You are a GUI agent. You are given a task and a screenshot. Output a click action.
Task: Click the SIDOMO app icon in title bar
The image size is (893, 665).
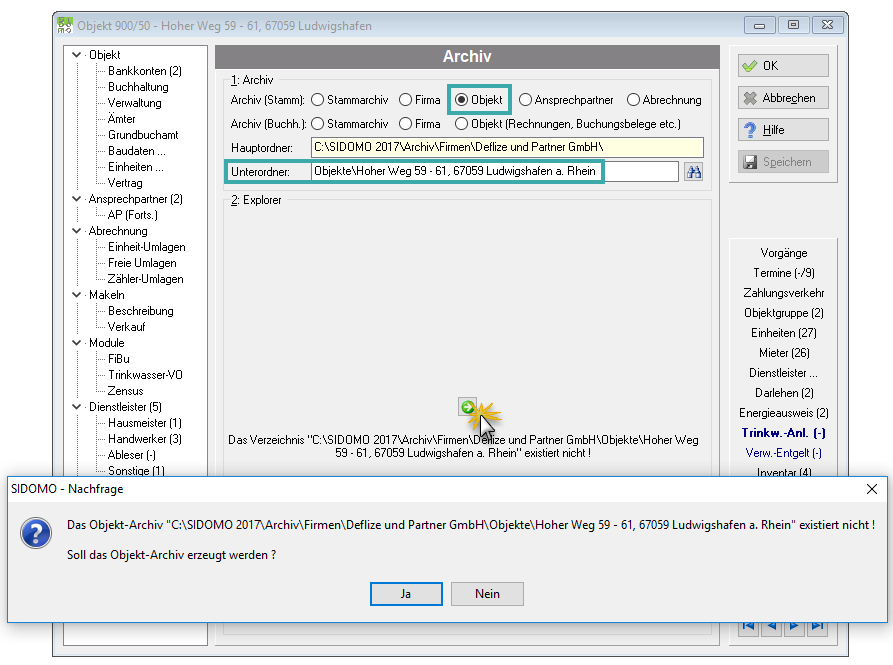click(x=65, y=26)
